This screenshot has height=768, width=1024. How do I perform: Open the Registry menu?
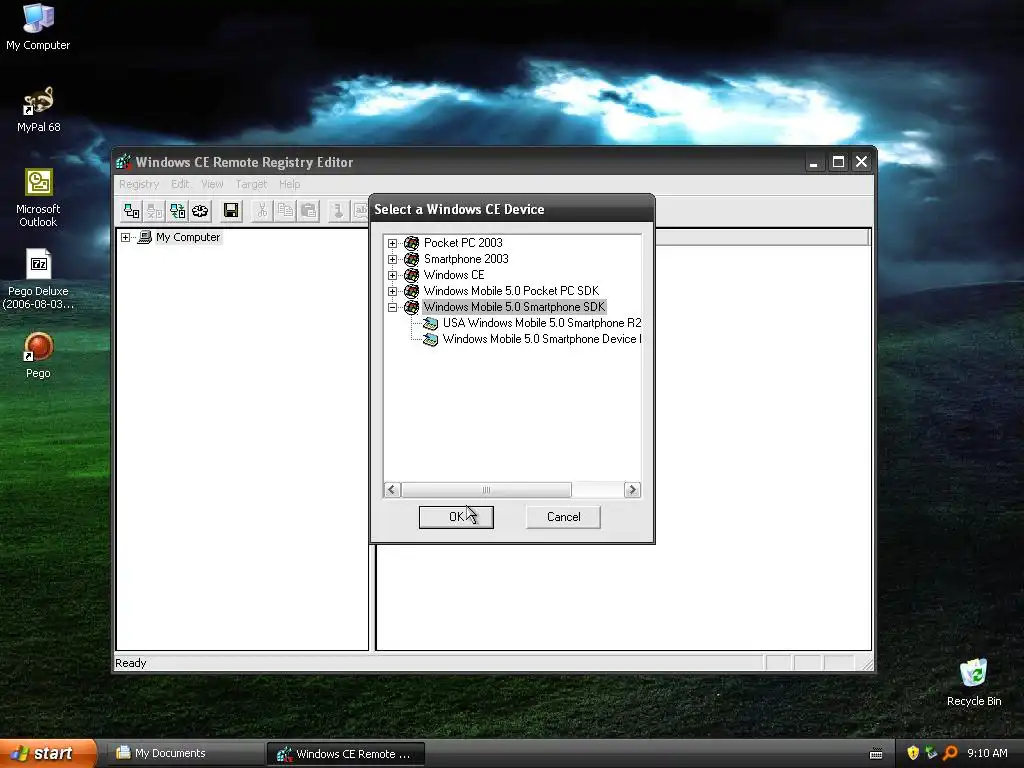(139, 184)
